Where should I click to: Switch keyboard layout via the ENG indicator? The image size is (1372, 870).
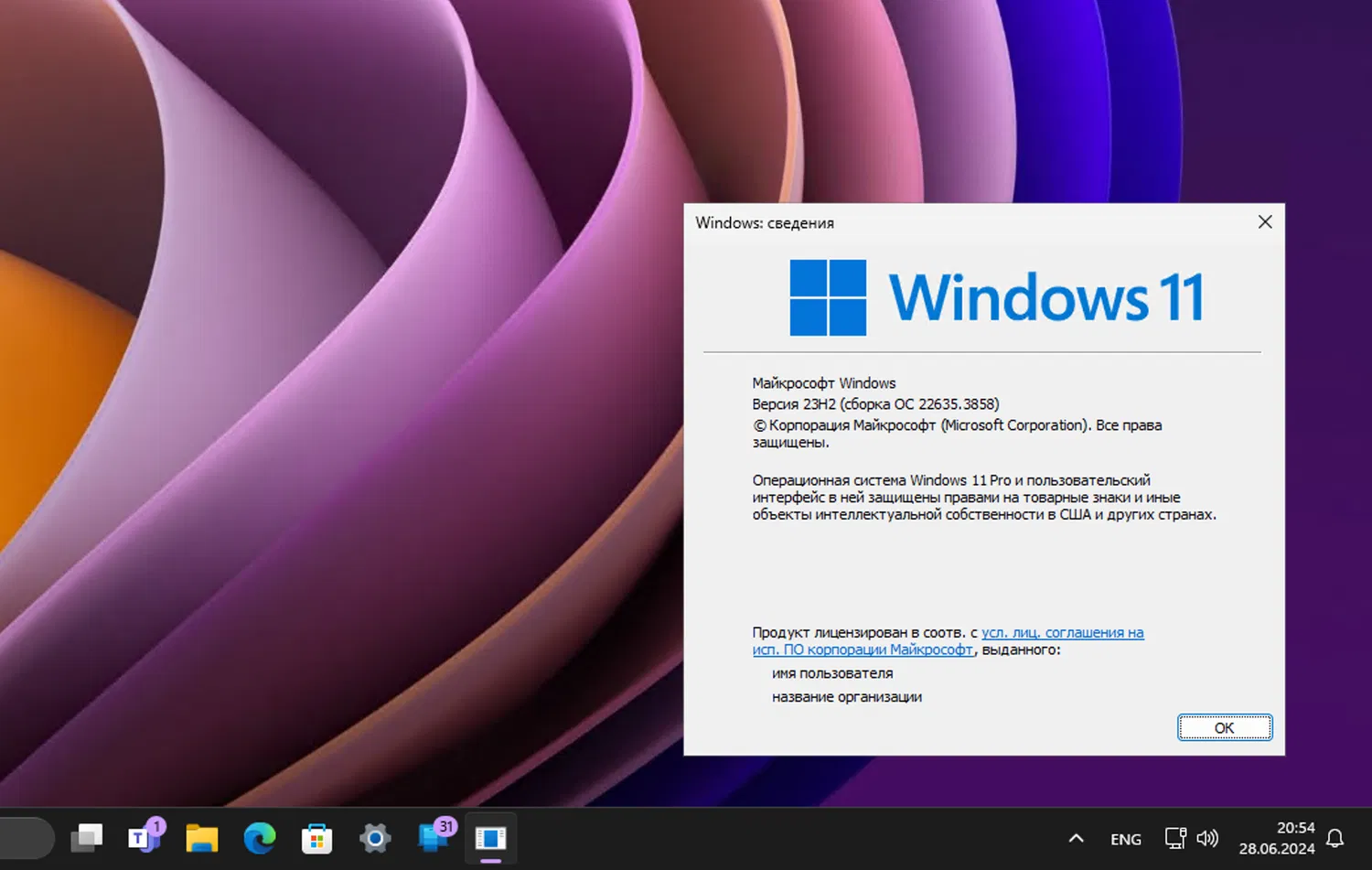pyautogui.click(x=1125, y=838)
